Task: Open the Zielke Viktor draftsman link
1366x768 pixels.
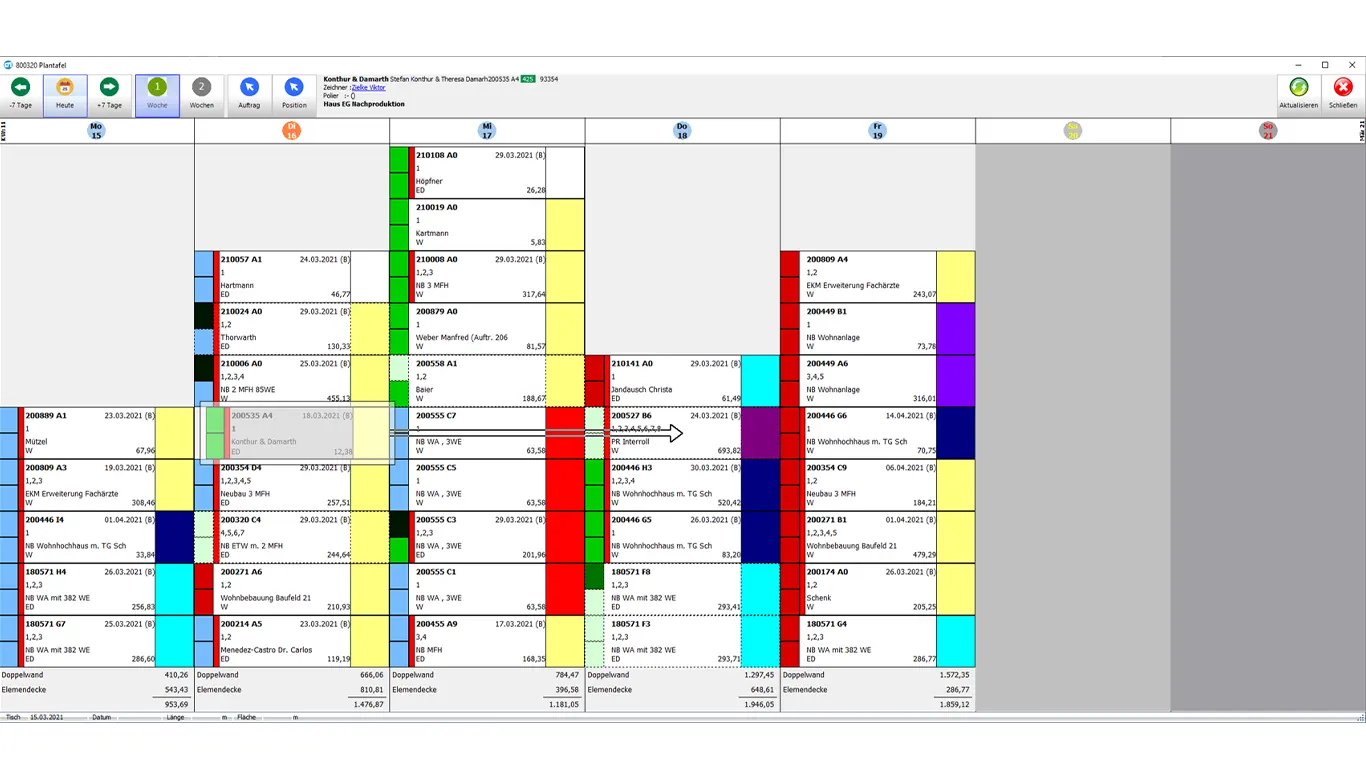Action: click(368, 88)
